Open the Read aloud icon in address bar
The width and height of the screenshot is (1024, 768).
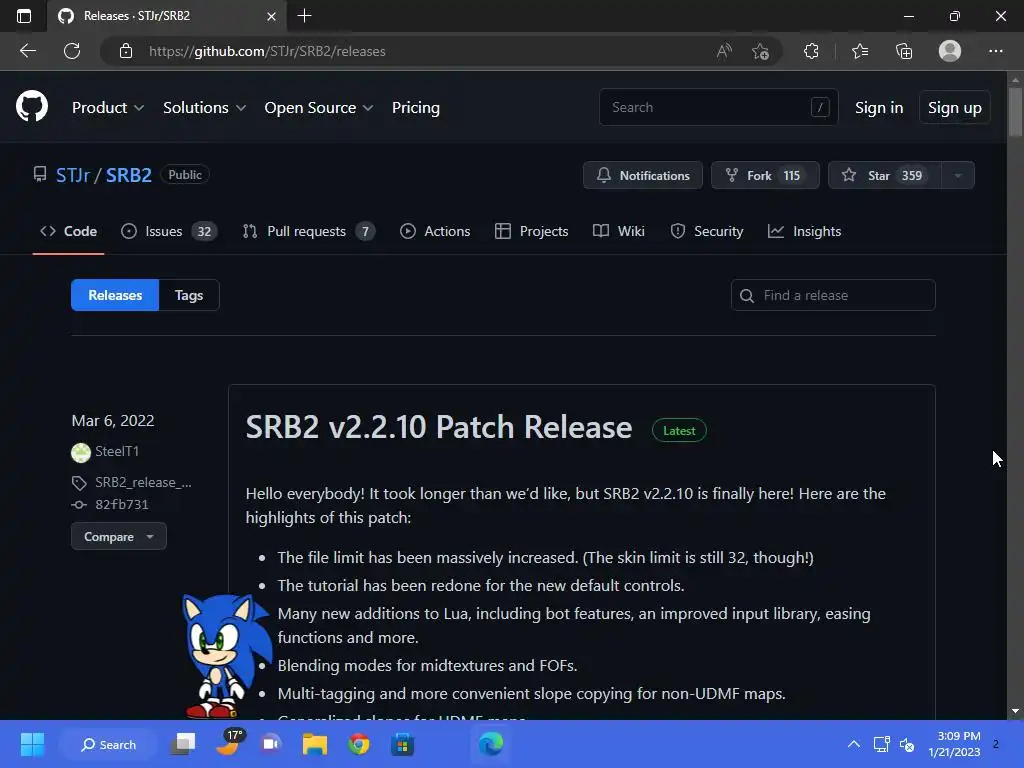(x=724, y=51)
